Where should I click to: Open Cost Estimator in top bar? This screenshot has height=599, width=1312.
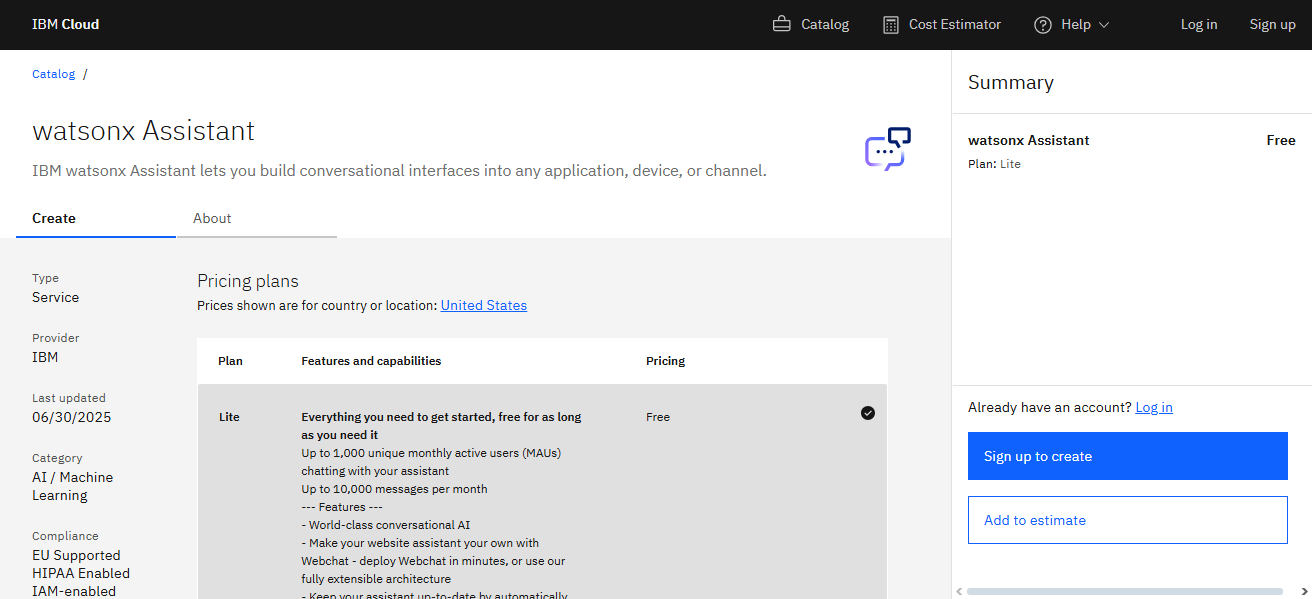pos(942,24)
